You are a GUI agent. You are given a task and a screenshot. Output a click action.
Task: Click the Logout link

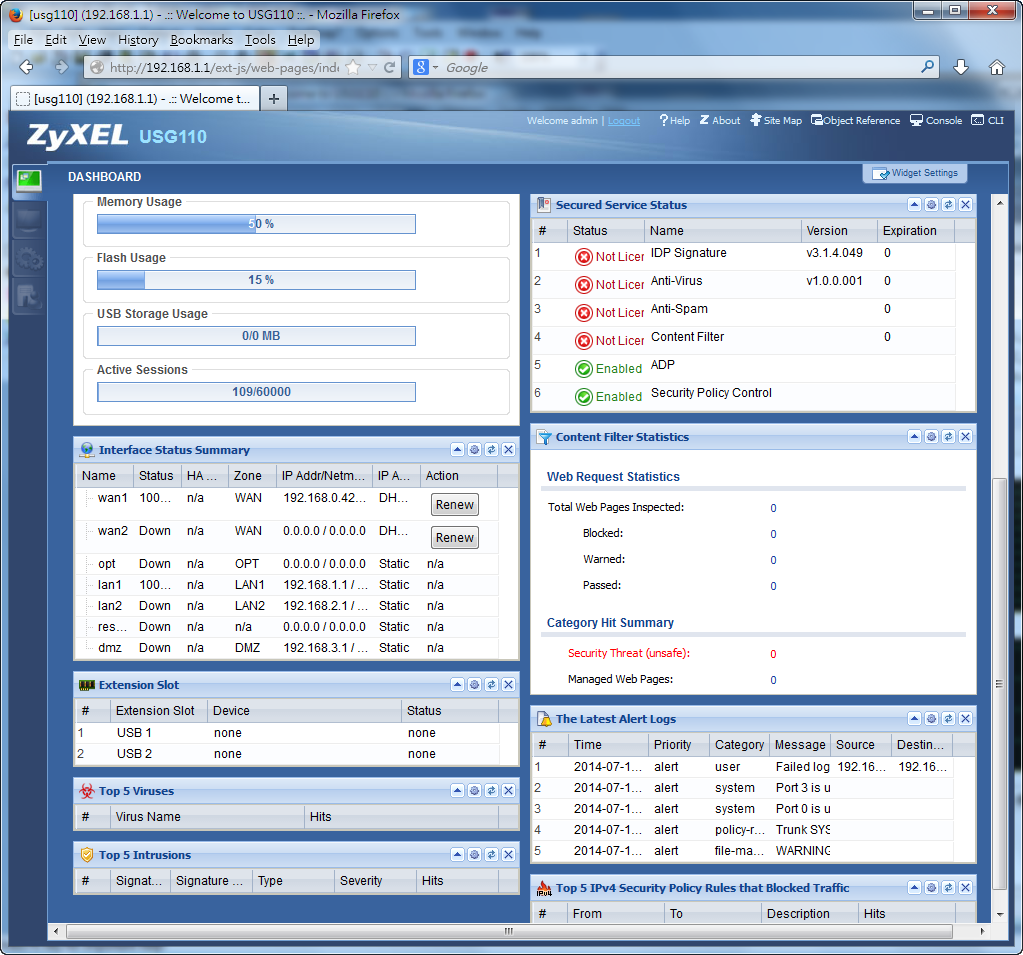624,121
